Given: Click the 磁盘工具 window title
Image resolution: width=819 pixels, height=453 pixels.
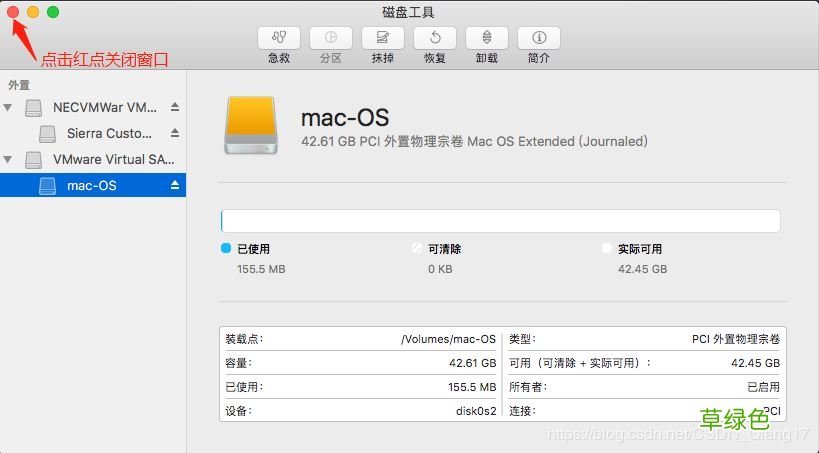Looking at the screenshot, I should click(x=408, y=12).
